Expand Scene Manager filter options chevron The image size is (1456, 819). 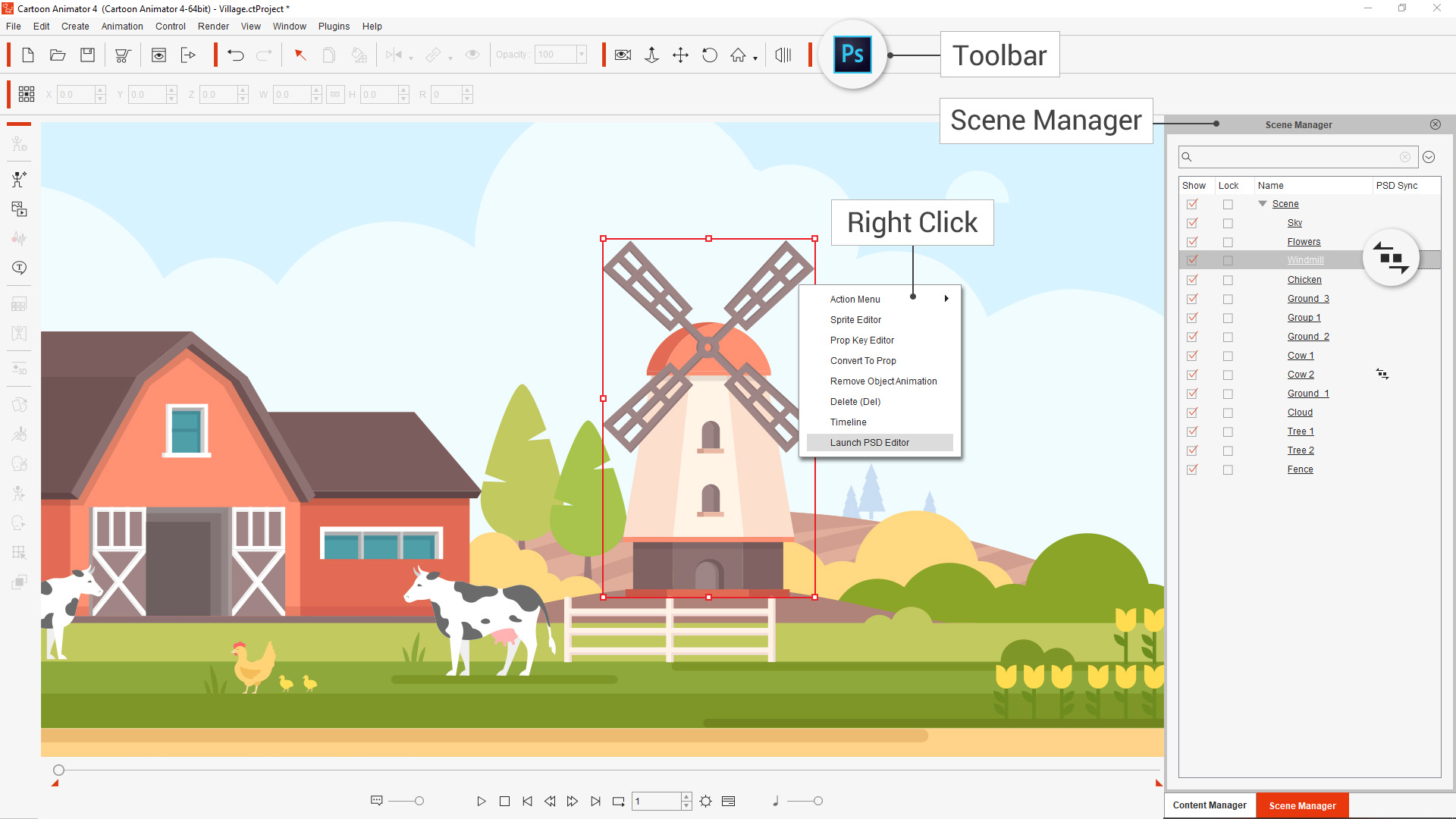(1429, 157)
